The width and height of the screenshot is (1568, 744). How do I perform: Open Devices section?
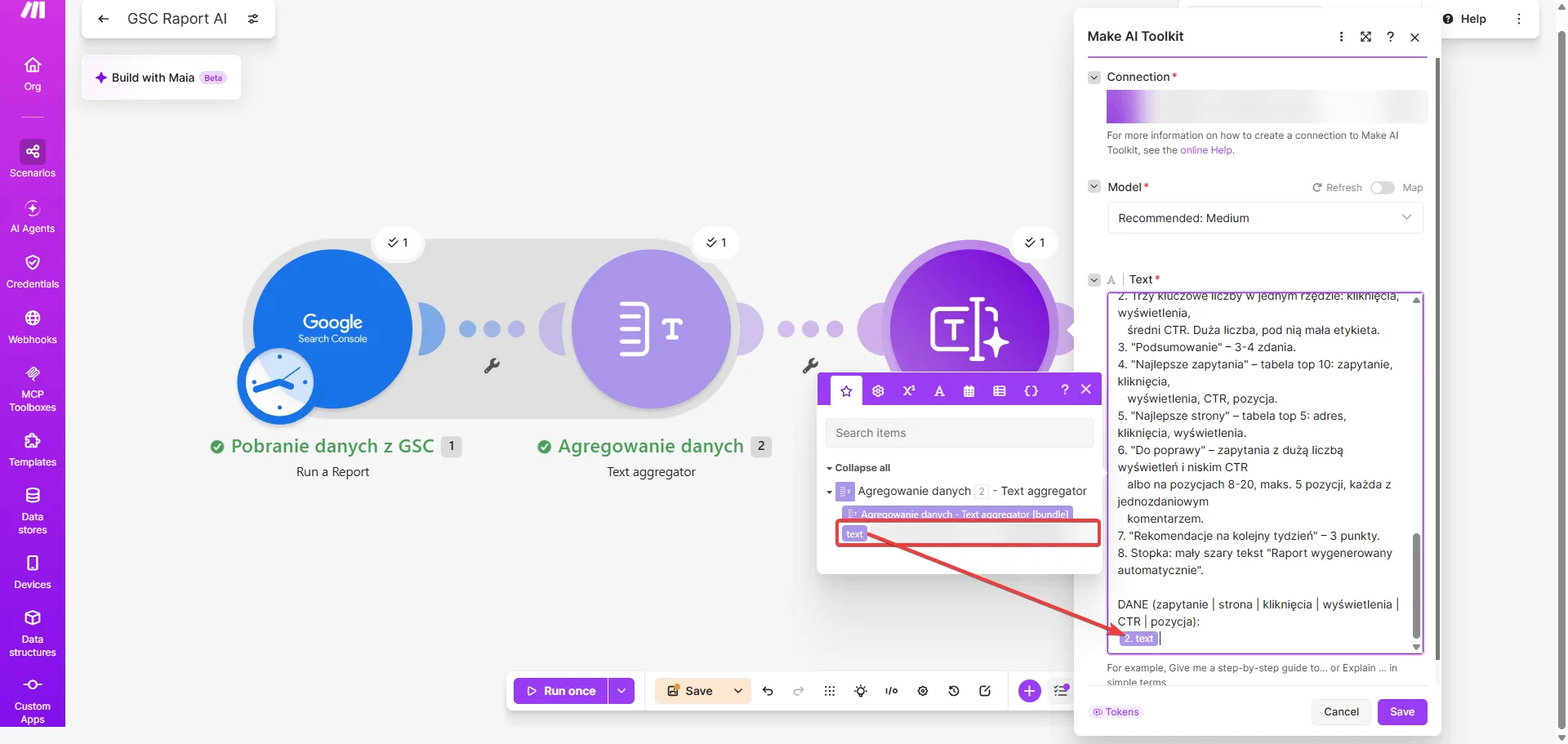click(33, 572)
